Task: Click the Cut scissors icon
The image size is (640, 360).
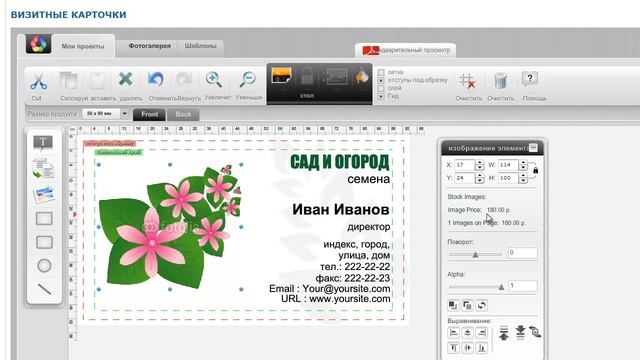Action: [38, 81]
